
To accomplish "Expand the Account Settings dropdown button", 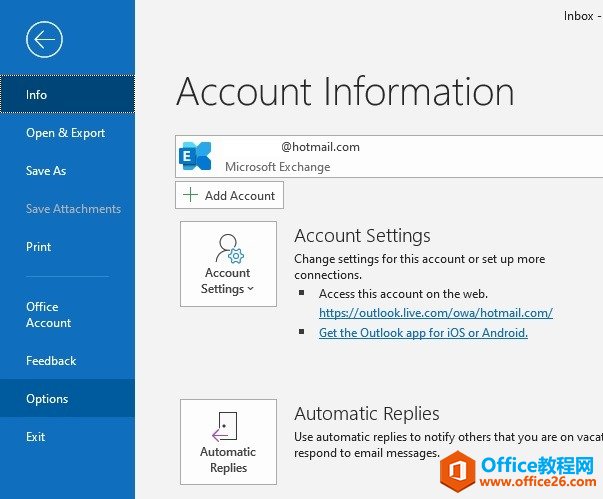I will pos(228,264).
